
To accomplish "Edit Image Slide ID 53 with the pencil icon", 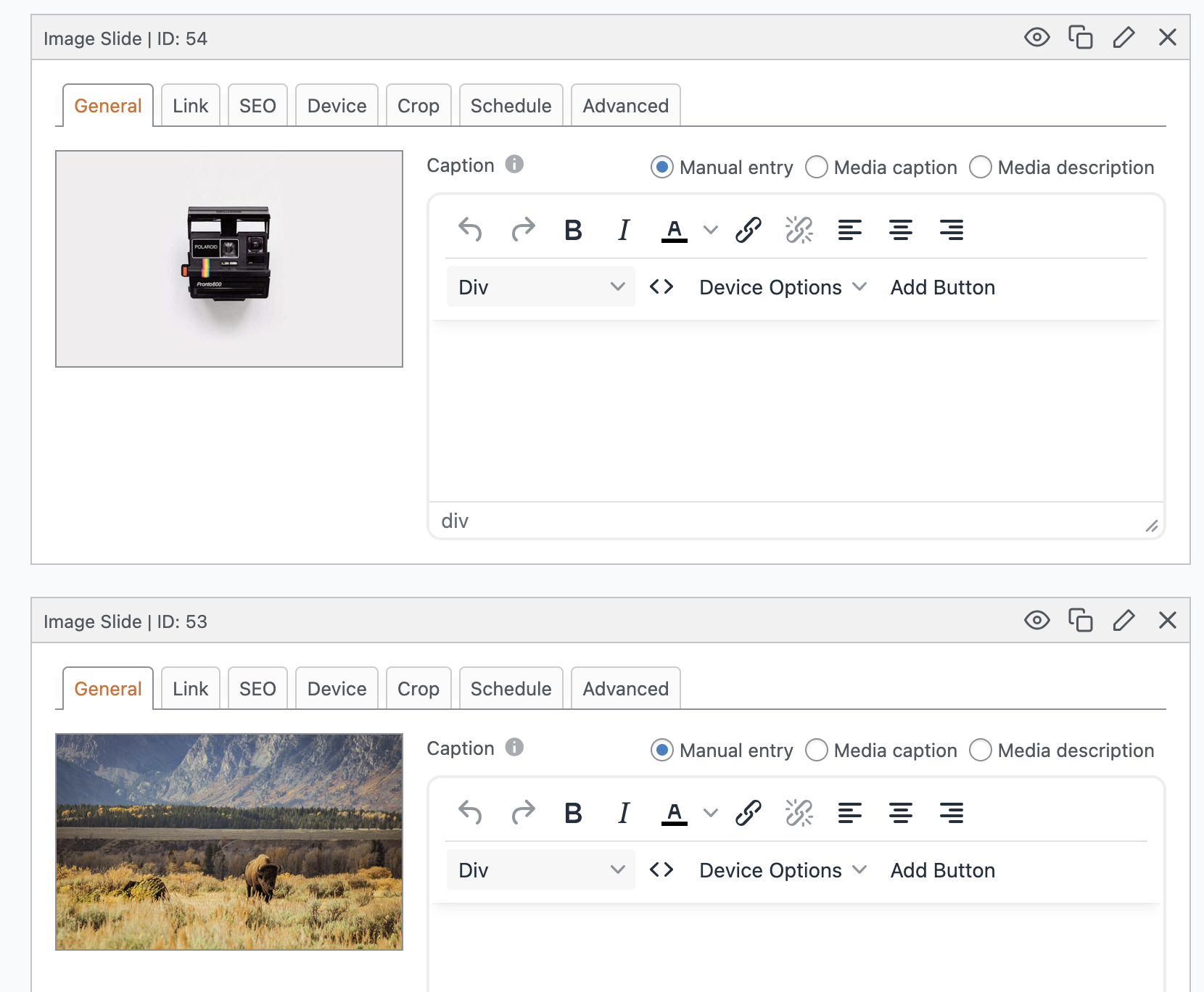I will (x=1123, y=621).
